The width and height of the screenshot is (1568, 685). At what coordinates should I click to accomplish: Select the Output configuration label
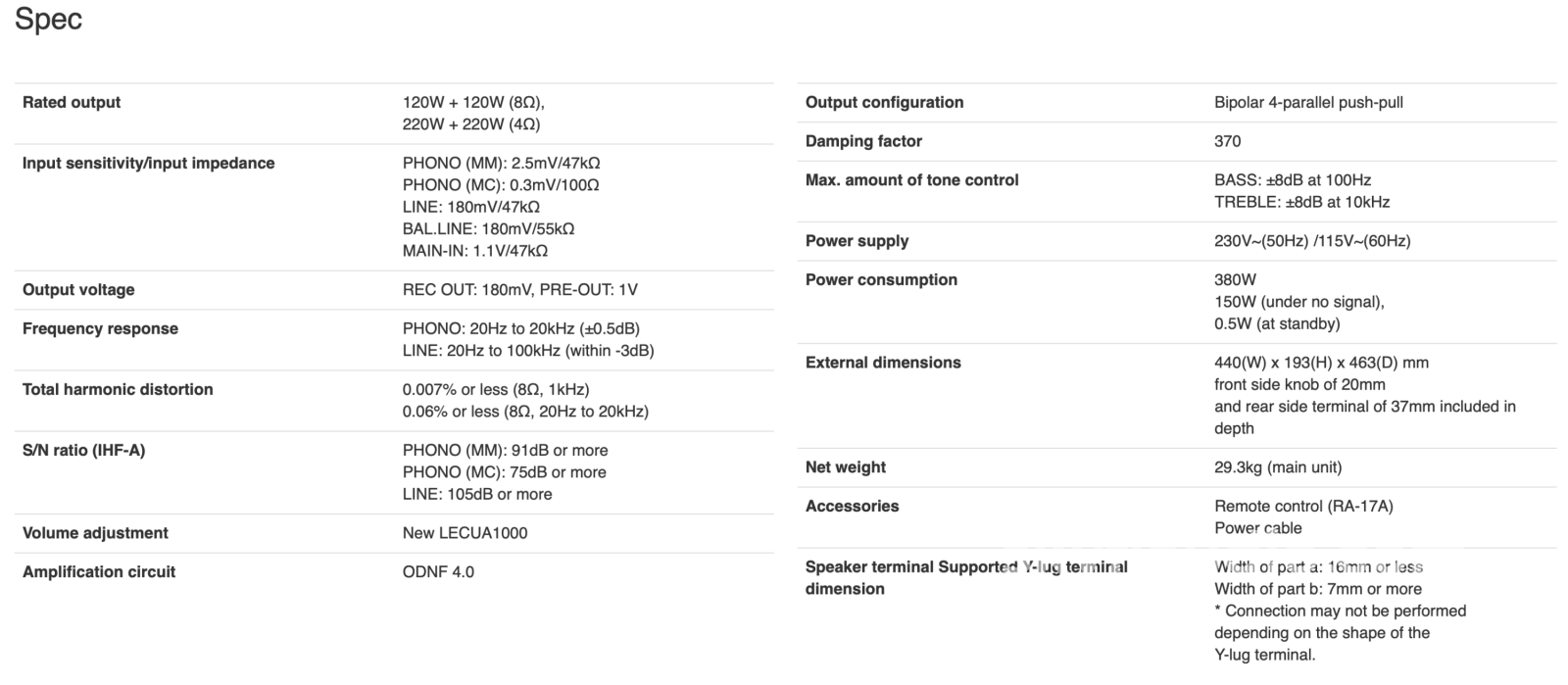(x=884, y=102)
